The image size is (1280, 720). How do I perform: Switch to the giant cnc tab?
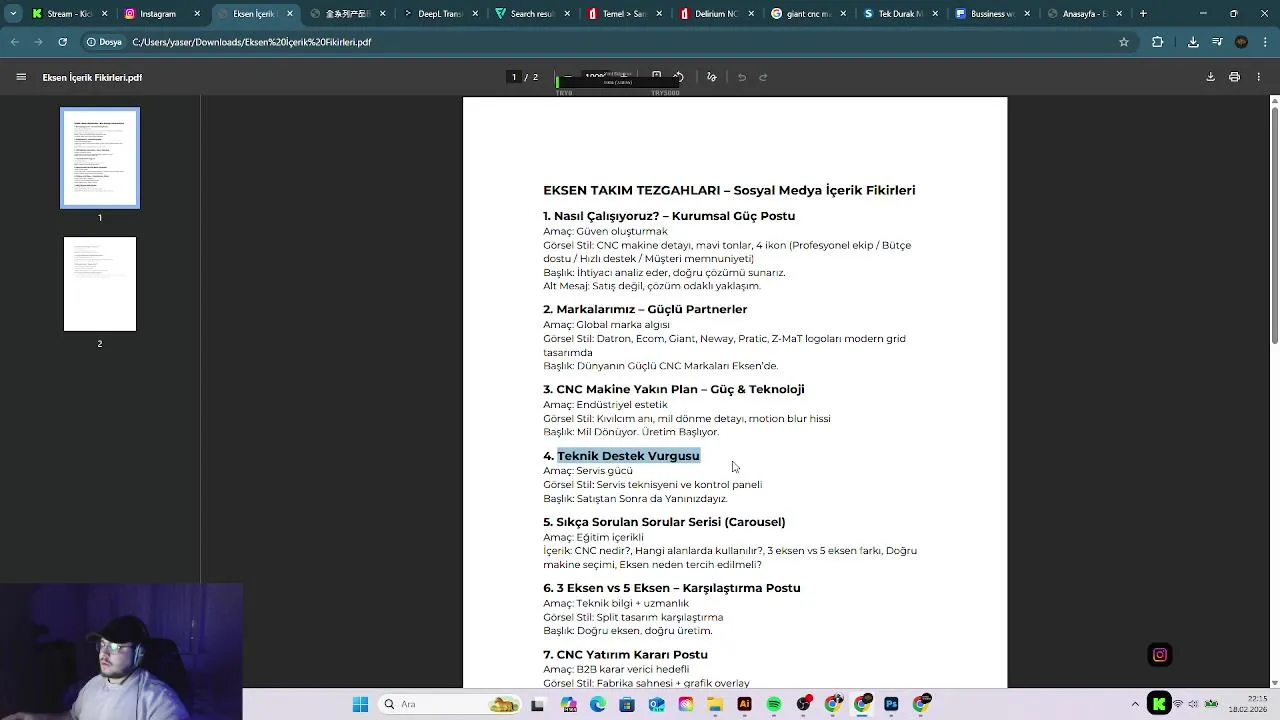click(x=809, y=14)
